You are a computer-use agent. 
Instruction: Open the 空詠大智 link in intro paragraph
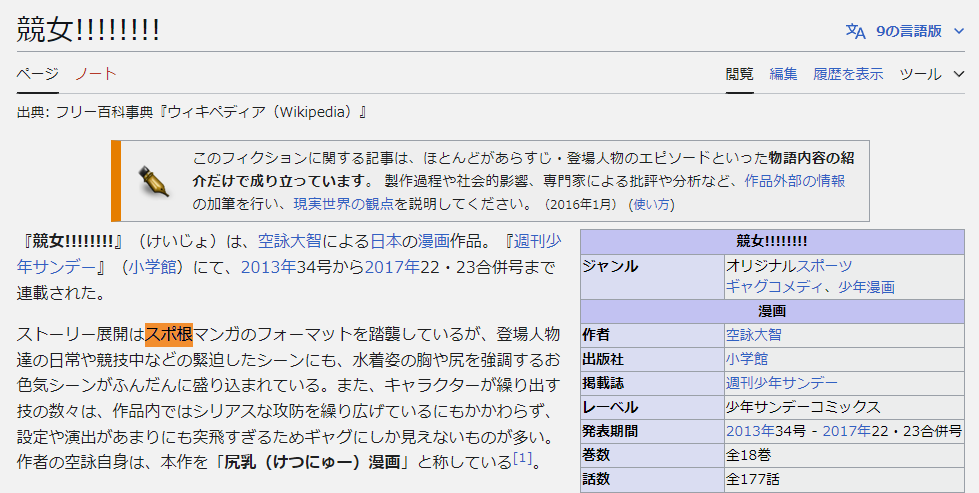290,241
